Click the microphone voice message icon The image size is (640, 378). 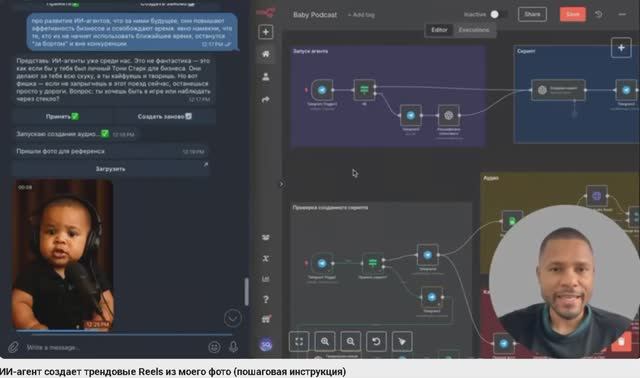click(x=233, y=347)
